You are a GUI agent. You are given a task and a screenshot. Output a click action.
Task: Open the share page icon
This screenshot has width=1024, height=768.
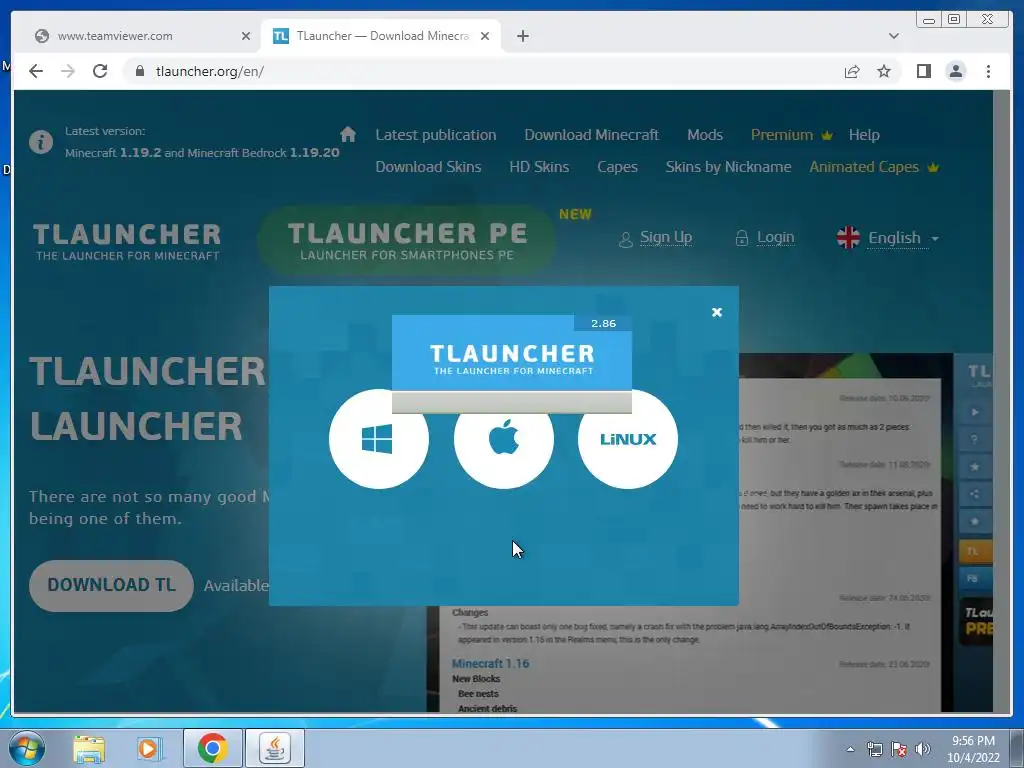click(852, 71)
